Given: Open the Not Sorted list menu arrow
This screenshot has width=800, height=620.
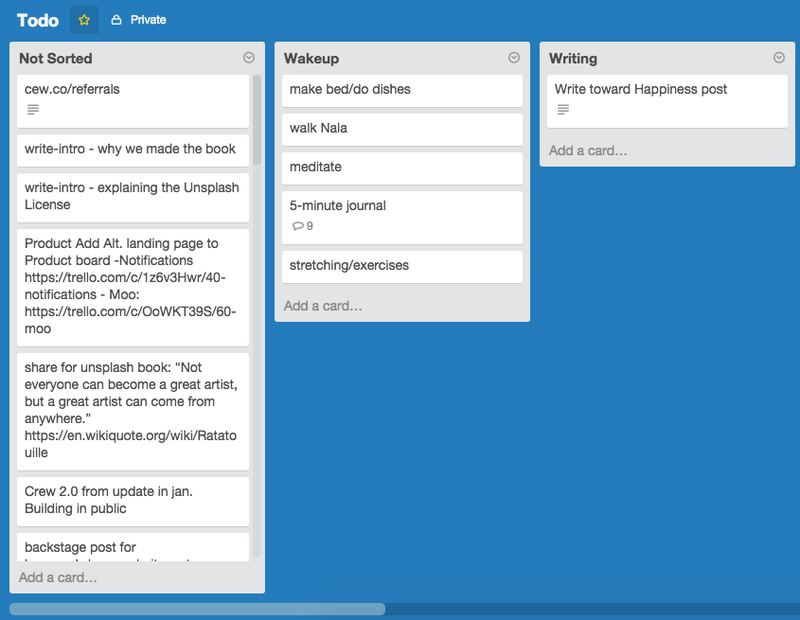Looking at the screenshot, I should click(x=249, y=58).
